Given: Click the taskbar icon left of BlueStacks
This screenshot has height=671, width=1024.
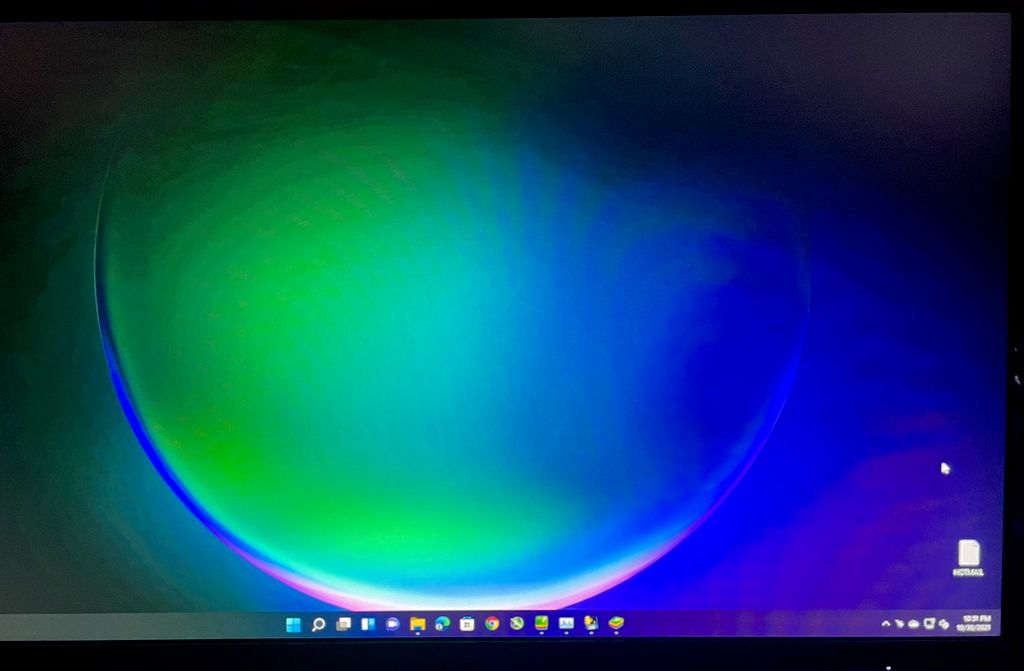Looking at the screenshot, I should tap(591, 624).
